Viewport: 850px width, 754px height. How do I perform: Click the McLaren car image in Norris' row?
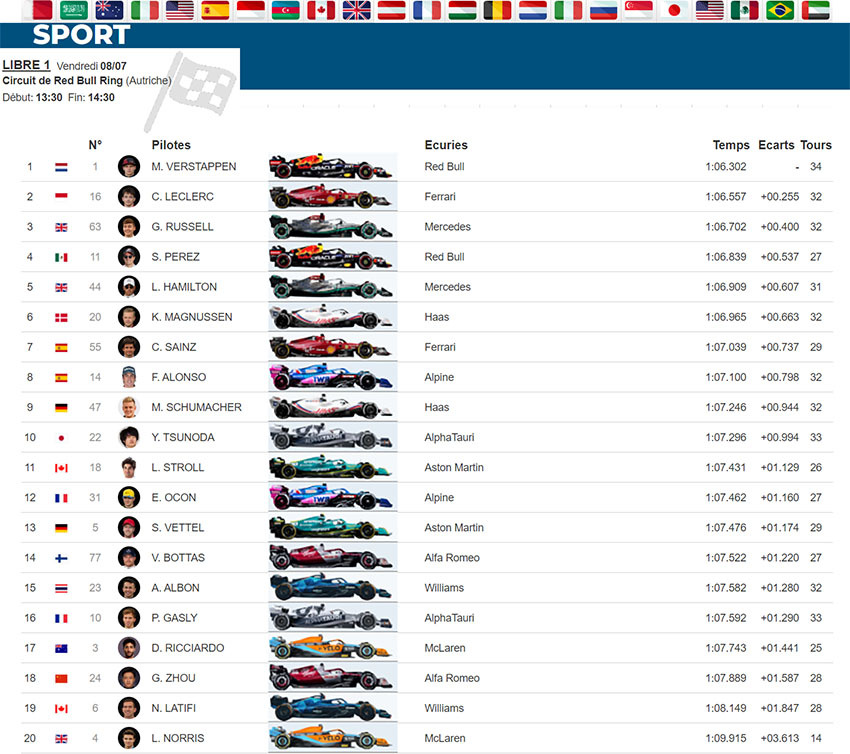pos(332,738)
